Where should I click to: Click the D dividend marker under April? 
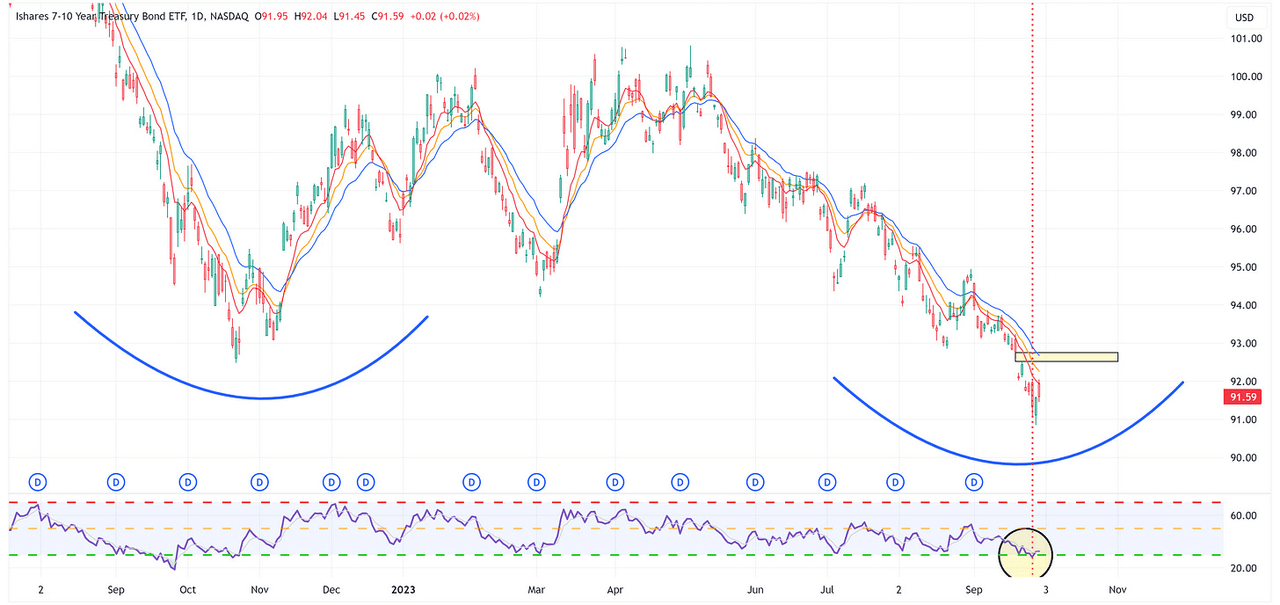(x=615, y=481)
